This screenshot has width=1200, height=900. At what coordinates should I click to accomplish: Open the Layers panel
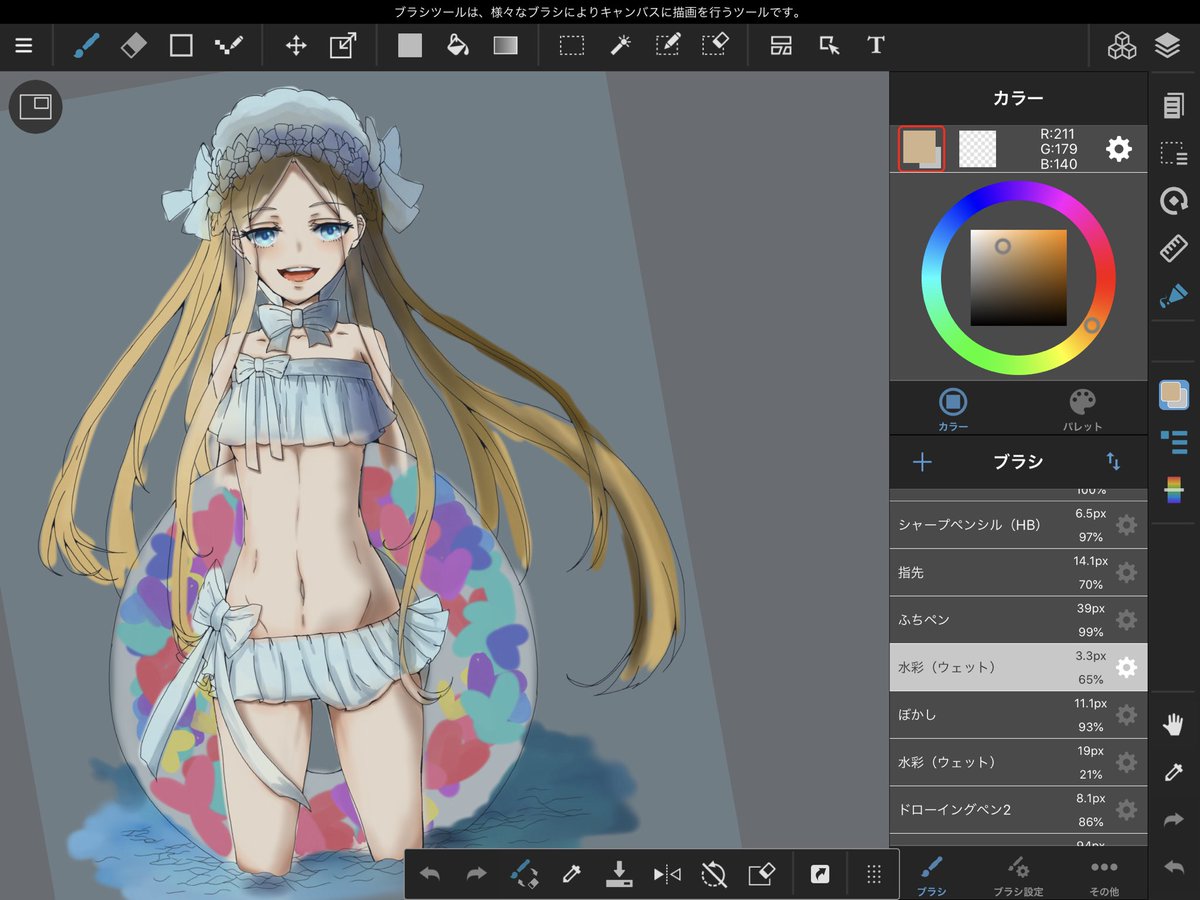point(1167,46)
